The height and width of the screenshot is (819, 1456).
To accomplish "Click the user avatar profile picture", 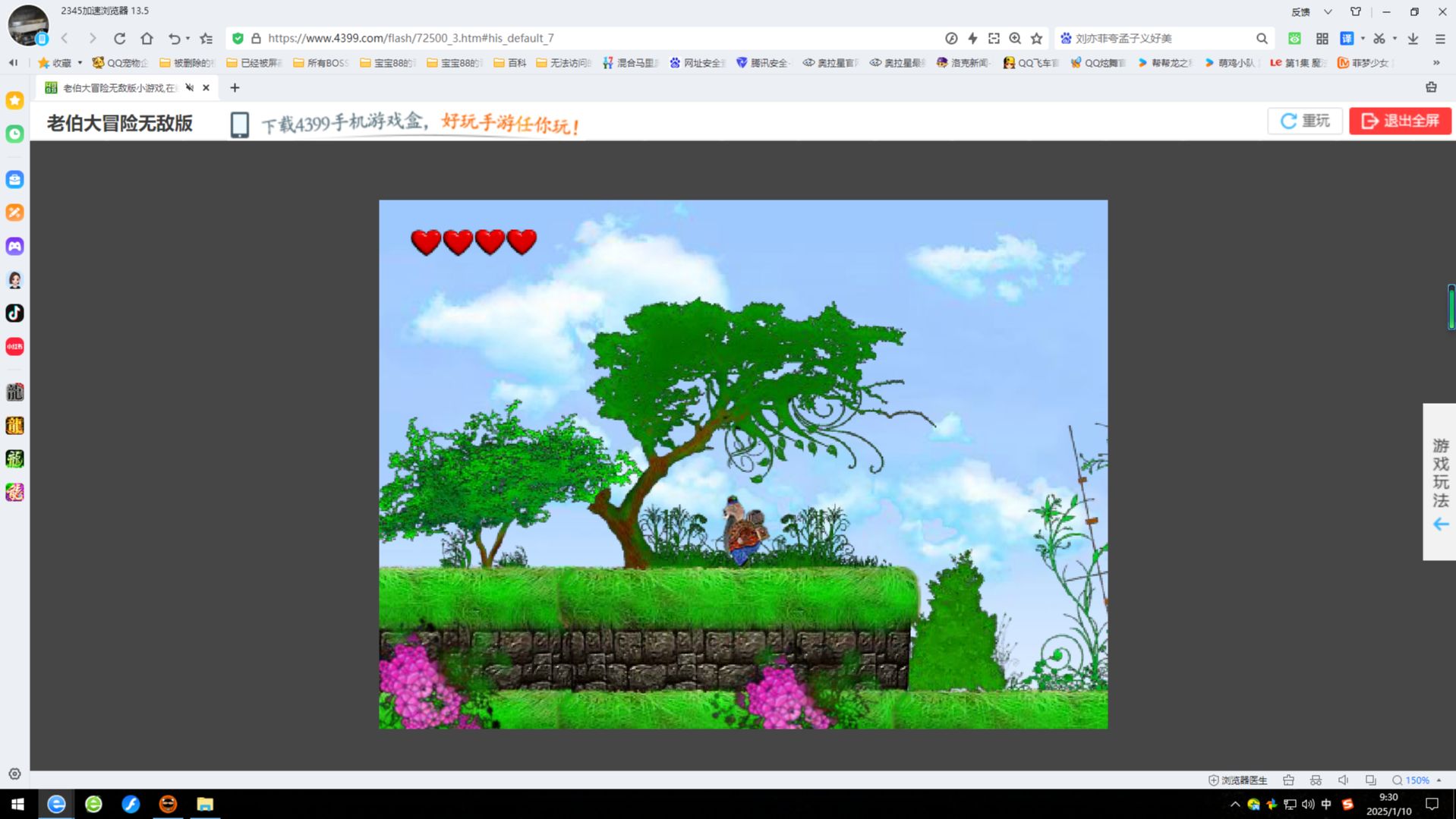I will point(28,24).
